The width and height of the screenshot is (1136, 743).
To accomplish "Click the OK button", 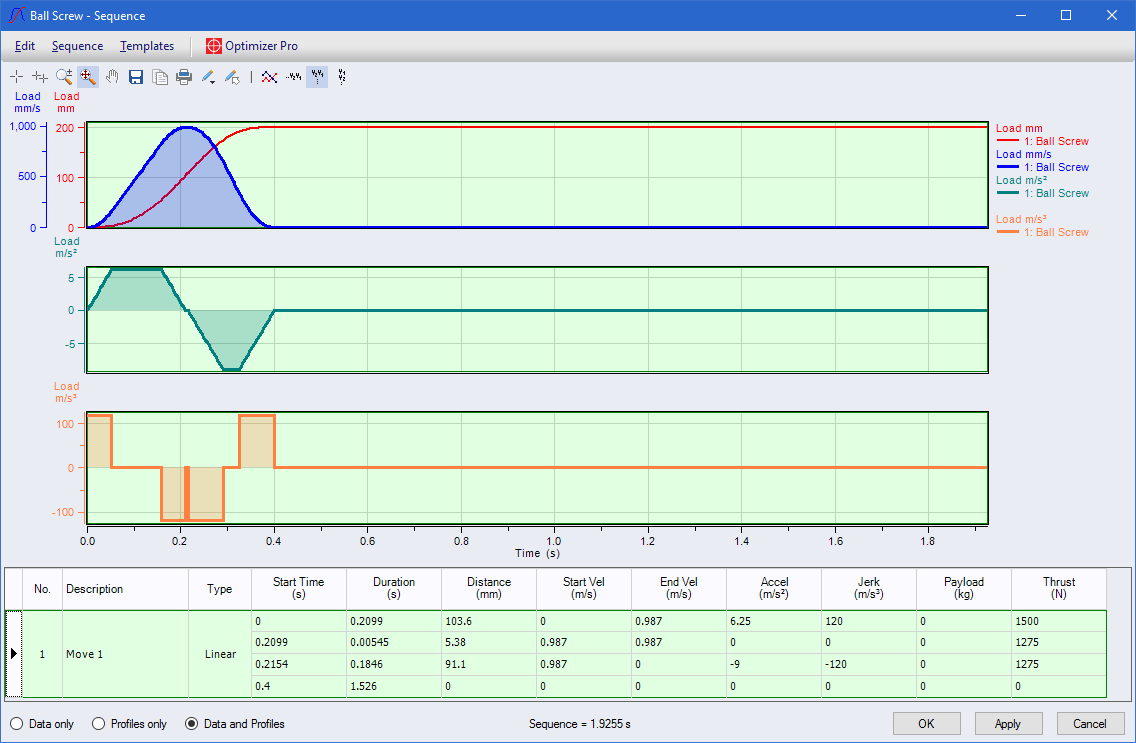I will click(x=926, y=723).
